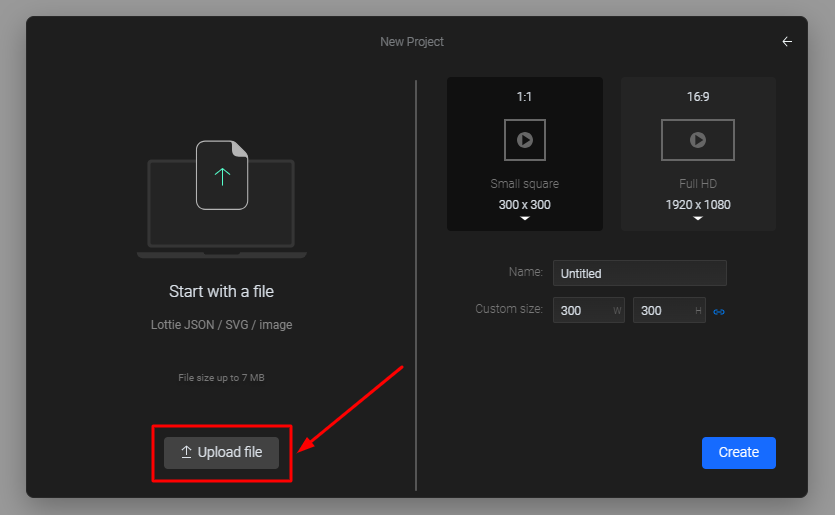Viewport: 835px width, 515px height.
Task: Click the New Project dialog title
Action: (x=412, y=42)
